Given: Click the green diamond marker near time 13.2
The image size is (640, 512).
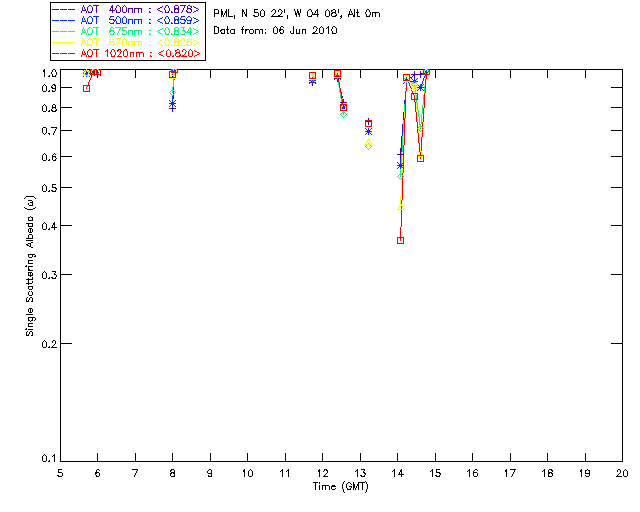Looking at the screenshot, I should [368, 147].
